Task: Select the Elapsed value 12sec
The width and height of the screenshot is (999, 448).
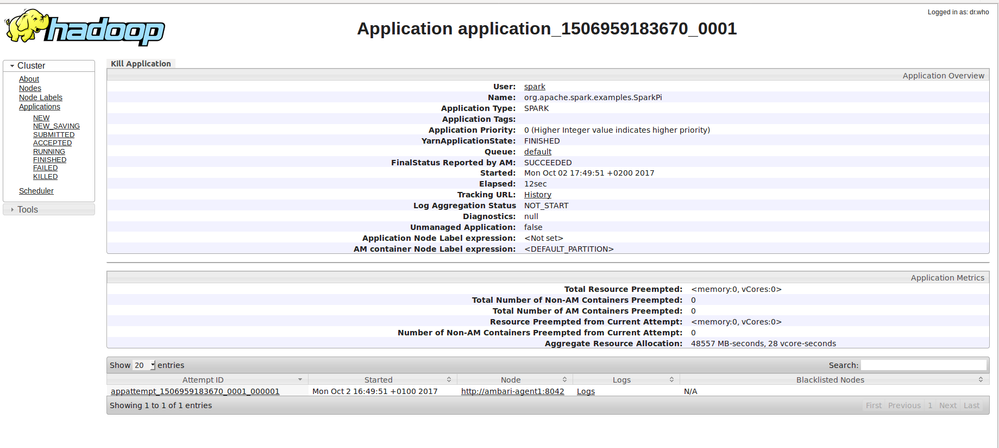Action: (535, 184)
